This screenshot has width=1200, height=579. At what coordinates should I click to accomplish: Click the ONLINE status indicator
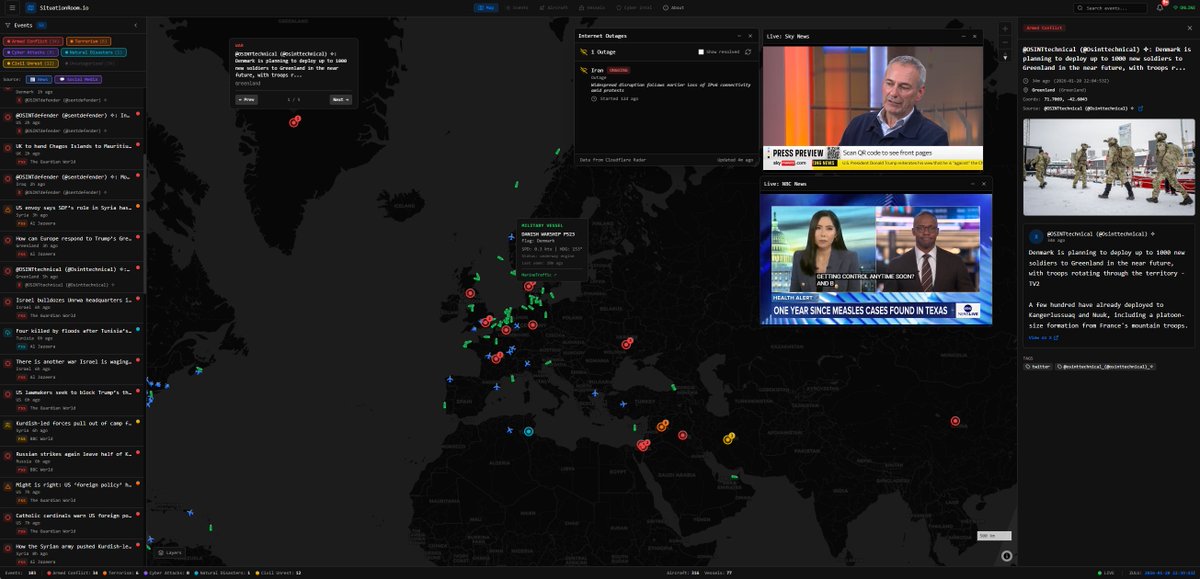[1183, 8]
